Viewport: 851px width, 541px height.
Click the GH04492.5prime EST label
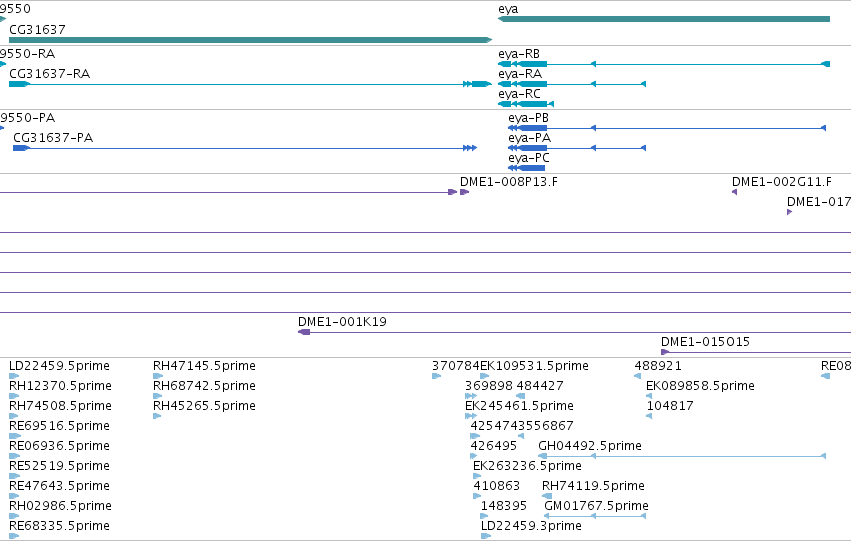pyautogui.click(x=590, y=446)
